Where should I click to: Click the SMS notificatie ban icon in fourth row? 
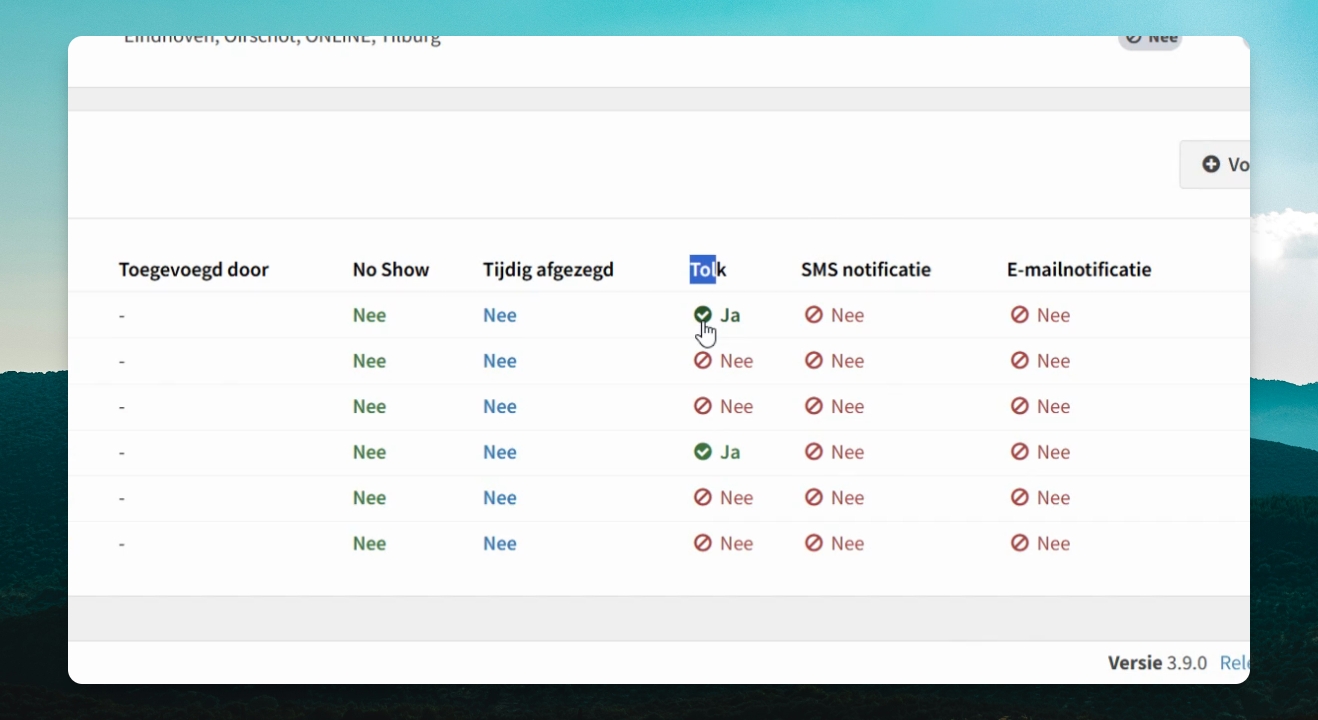tap(814, 452)
